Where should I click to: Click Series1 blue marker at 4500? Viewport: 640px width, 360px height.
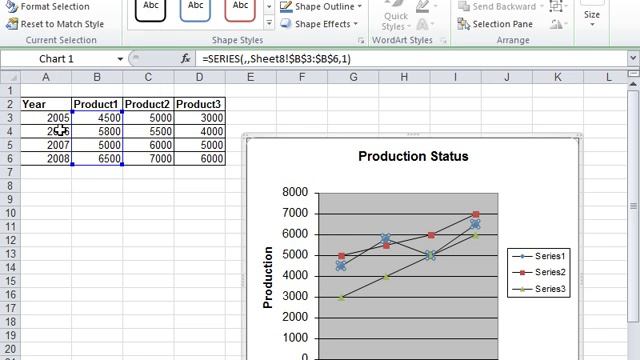point(341,266)
